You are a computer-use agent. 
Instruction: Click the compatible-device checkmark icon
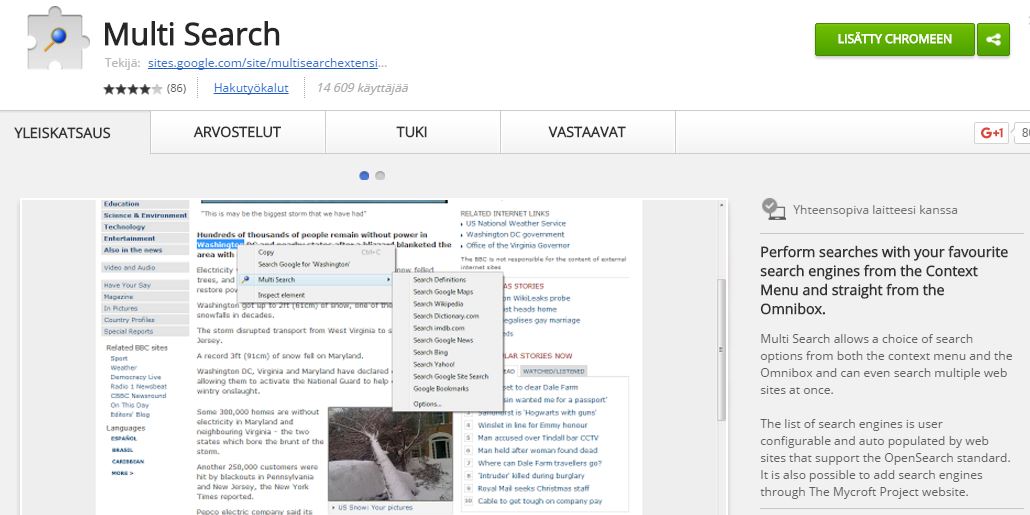coord(773,210)
